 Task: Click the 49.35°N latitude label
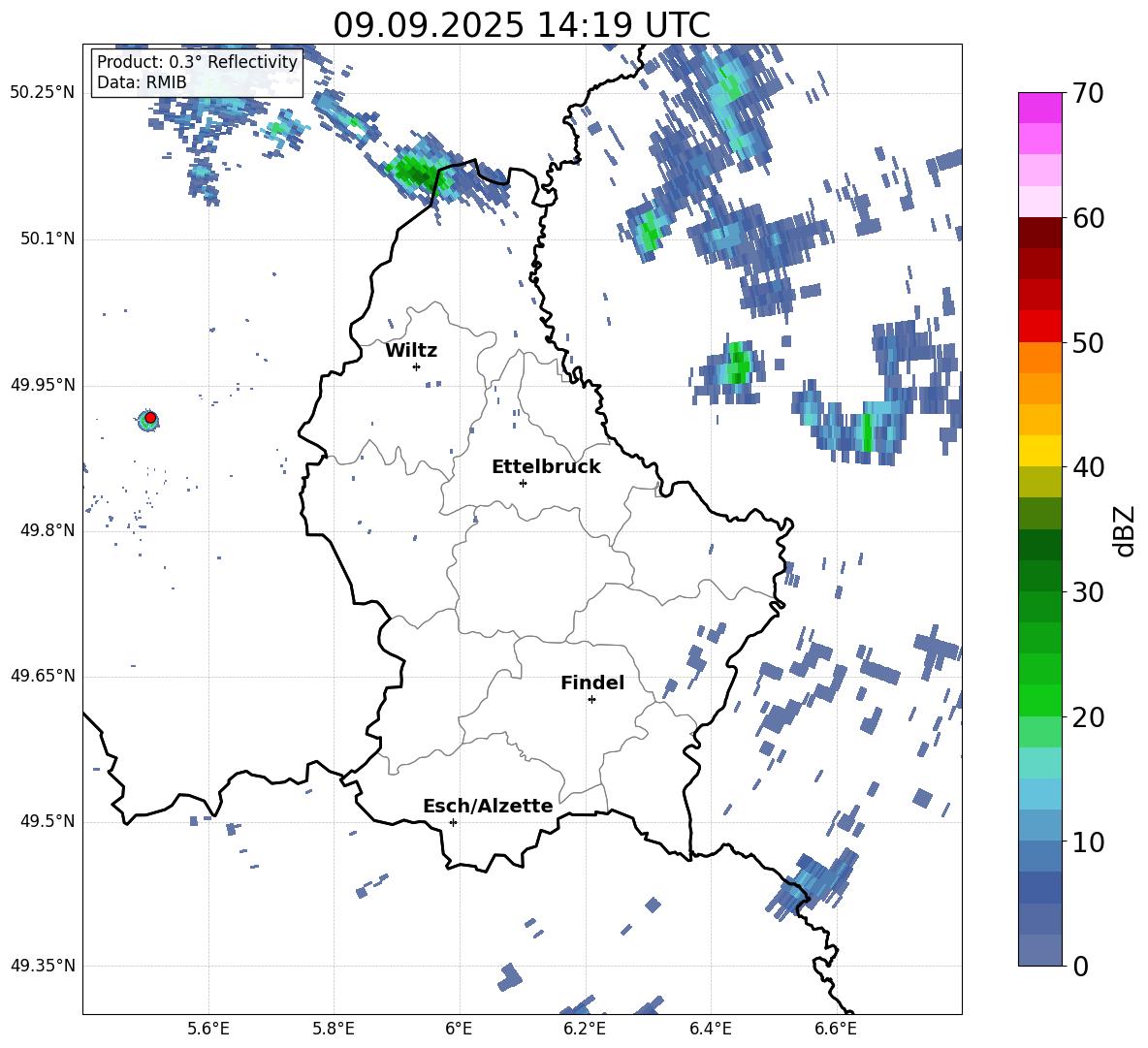click(43, 966)
